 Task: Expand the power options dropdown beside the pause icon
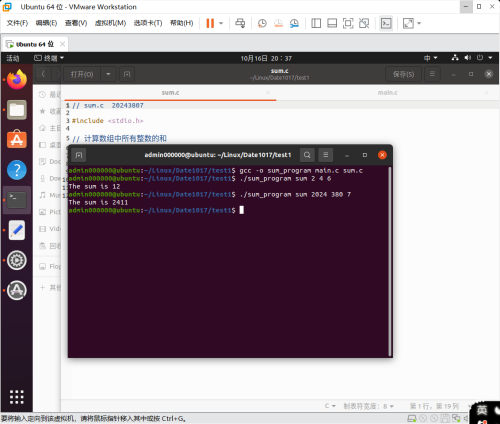[x=221, y=23]
